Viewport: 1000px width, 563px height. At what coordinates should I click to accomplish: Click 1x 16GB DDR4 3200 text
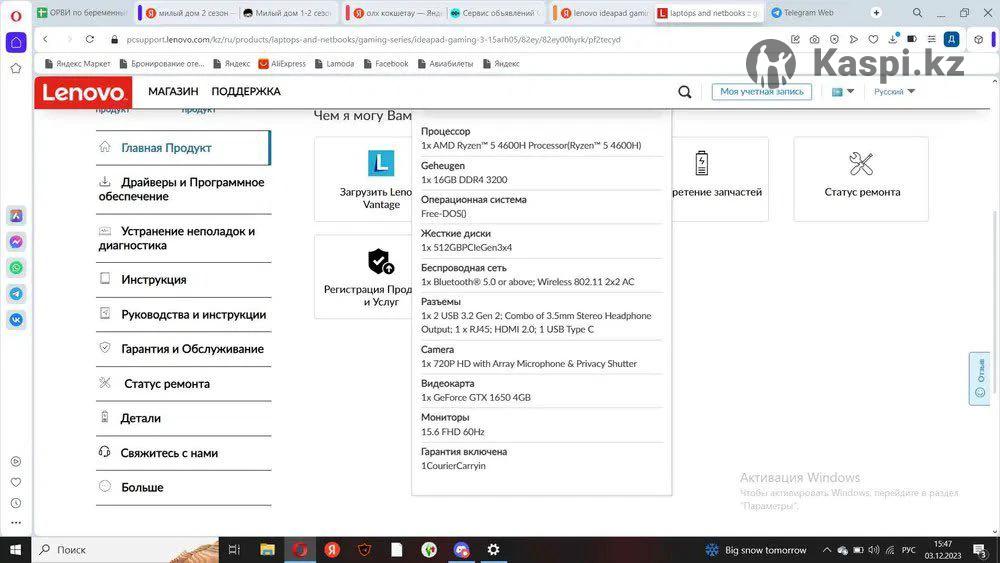(464, 180)
